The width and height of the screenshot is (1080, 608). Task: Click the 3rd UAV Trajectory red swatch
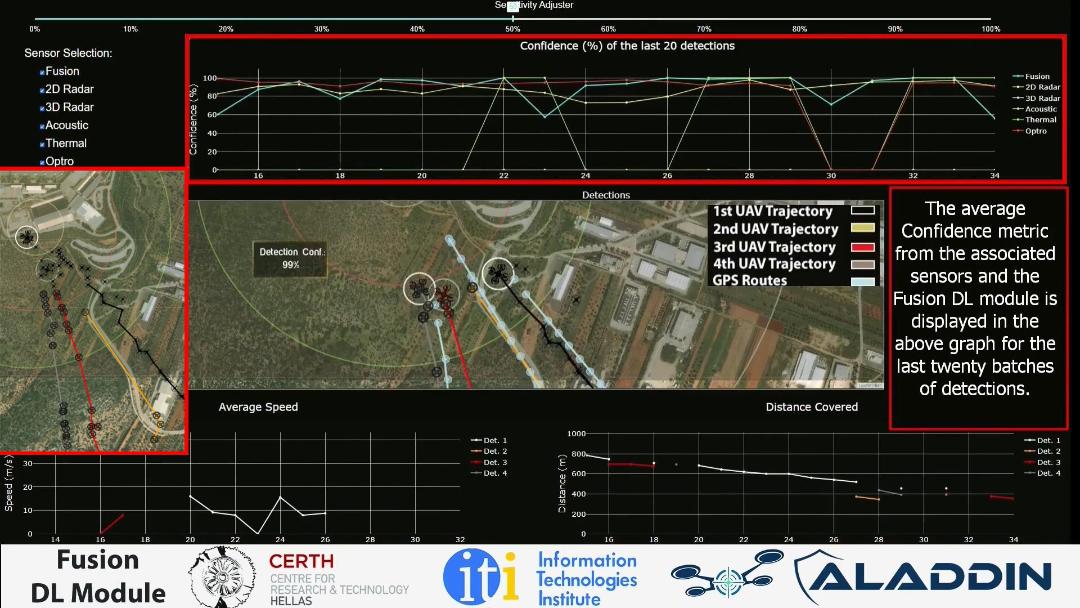862,247
